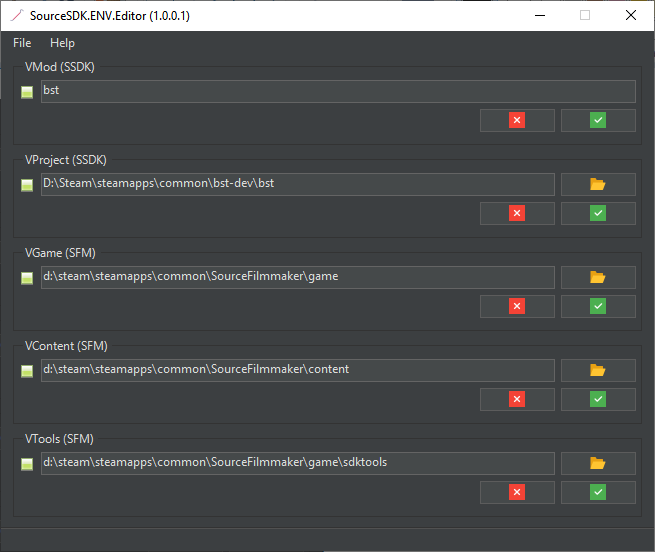This screenshot has width=655, height=552.
Task: Toggle the VContent (SFM) status checkbox
Action: click(27, 371)
